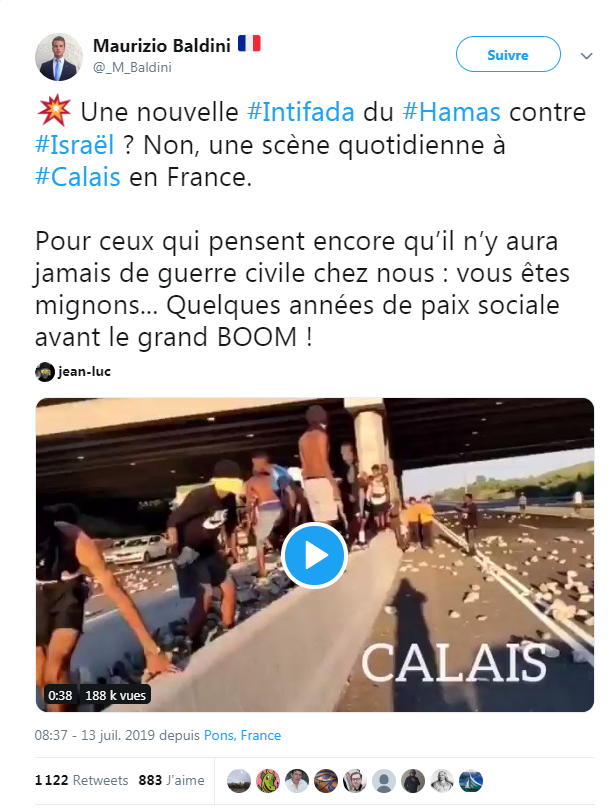Image resolution: width=616 pixels, height=810 pixels.
Task: Click the third liker avatar icon
Action: 297,781
